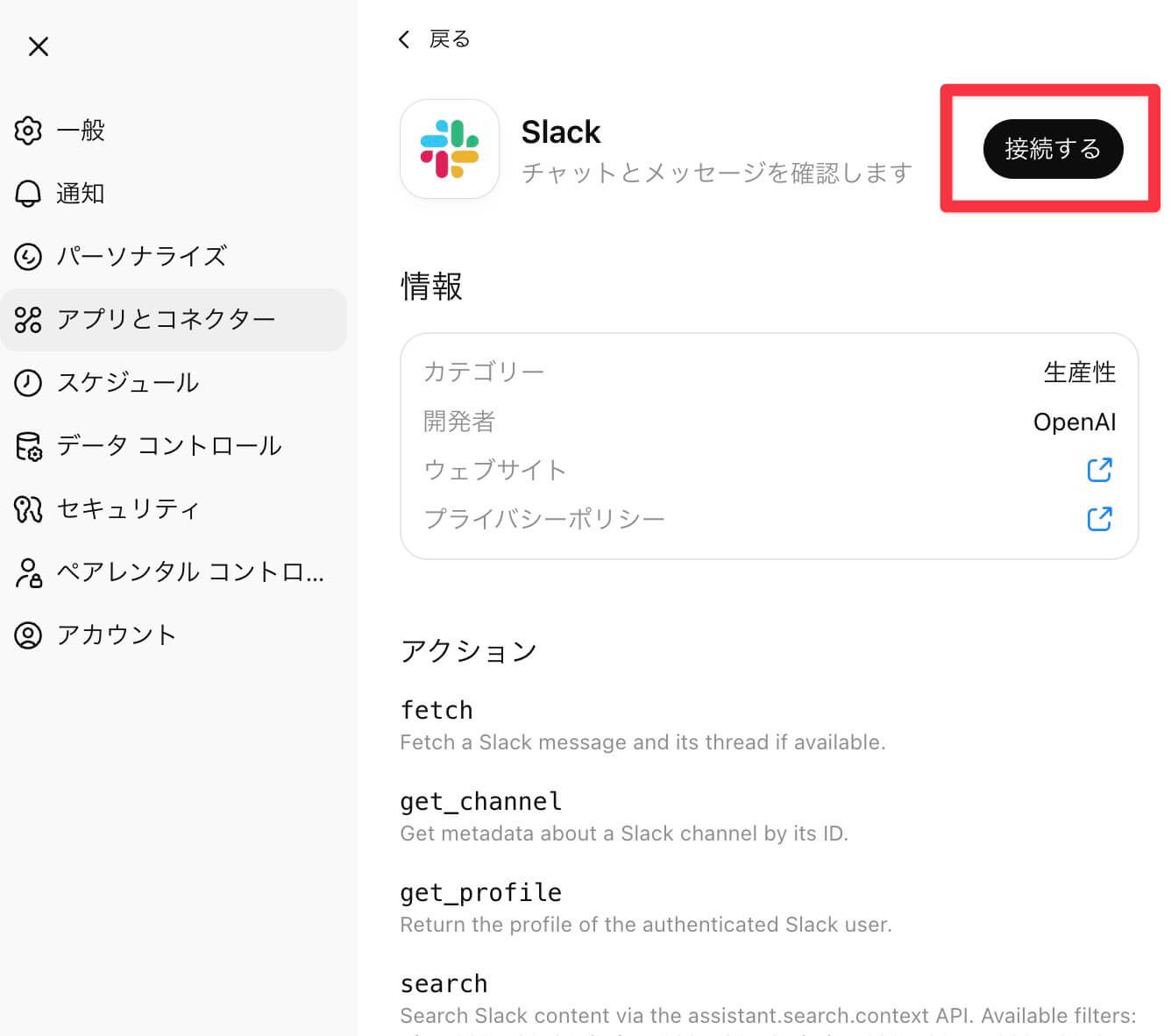The width and height of the screenshot is (1171, 1036).
Task: Select the get_channel action entry
Action: 480,801
